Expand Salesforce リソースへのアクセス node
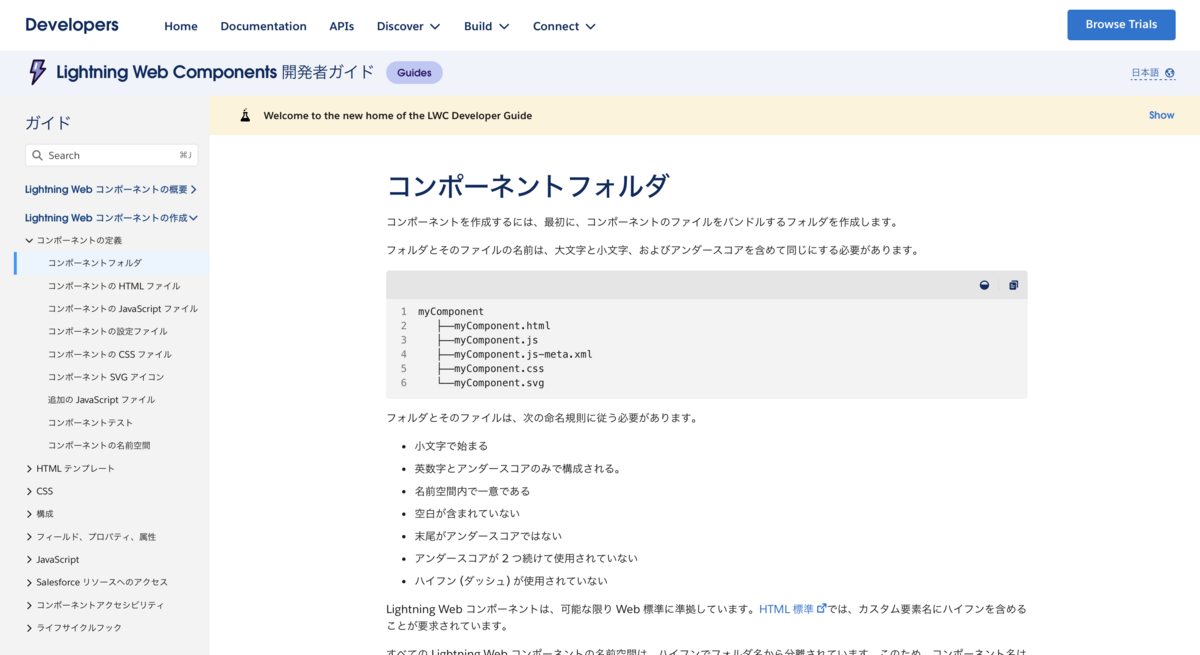The width and height of the screenshot is (1200, 655). (x=30, y=582)
